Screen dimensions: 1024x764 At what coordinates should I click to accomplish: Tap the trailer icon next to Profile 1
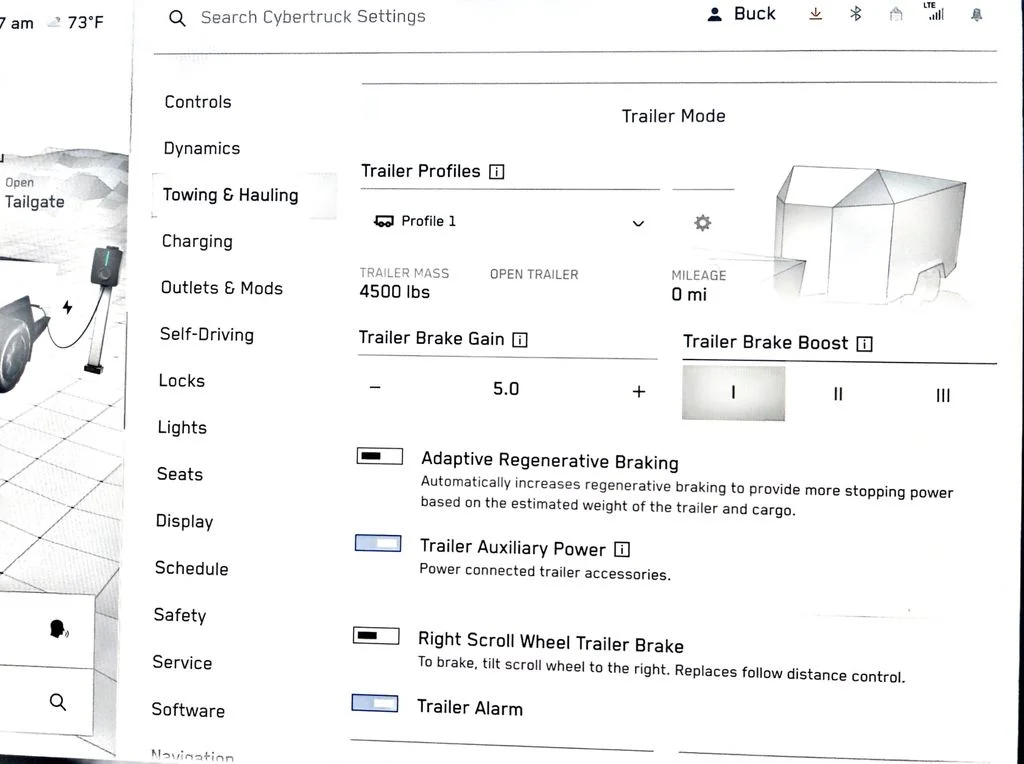[383, 221]
